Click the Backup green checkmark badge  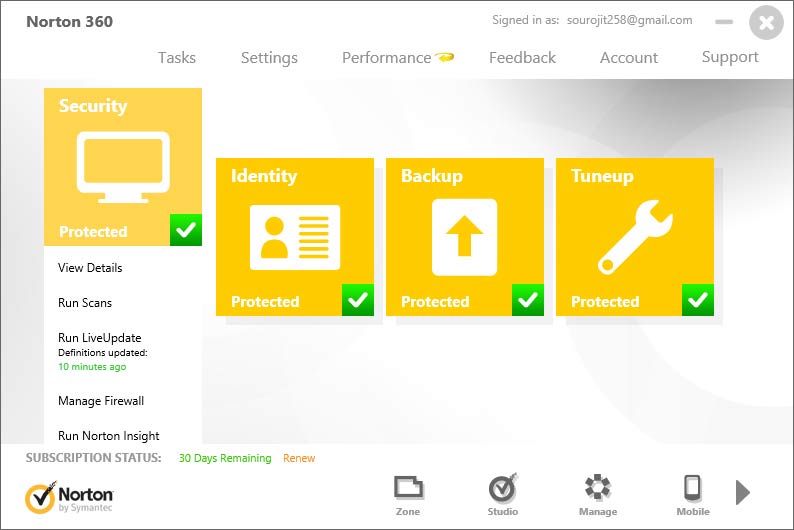(x=528, y=300)
